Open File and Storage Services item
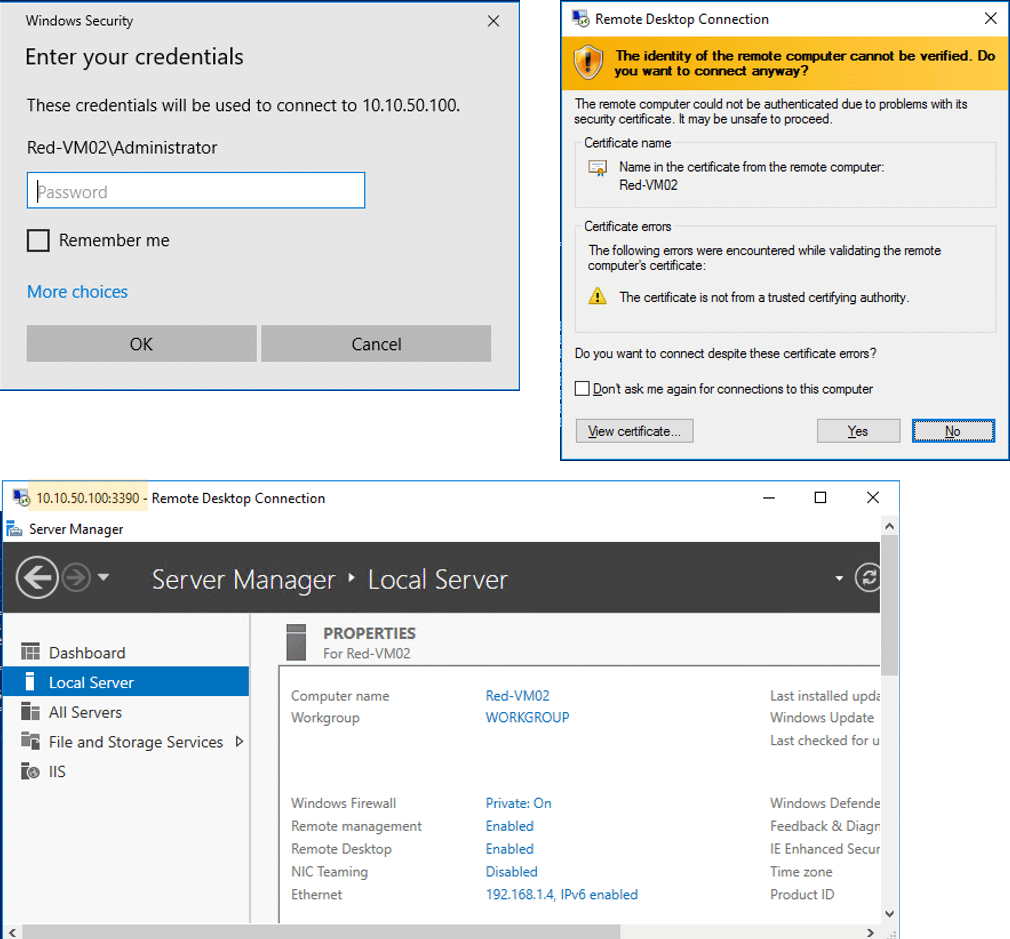Image resolution: width=1010 pixels, height=939 pixels. tap(136, 741)
